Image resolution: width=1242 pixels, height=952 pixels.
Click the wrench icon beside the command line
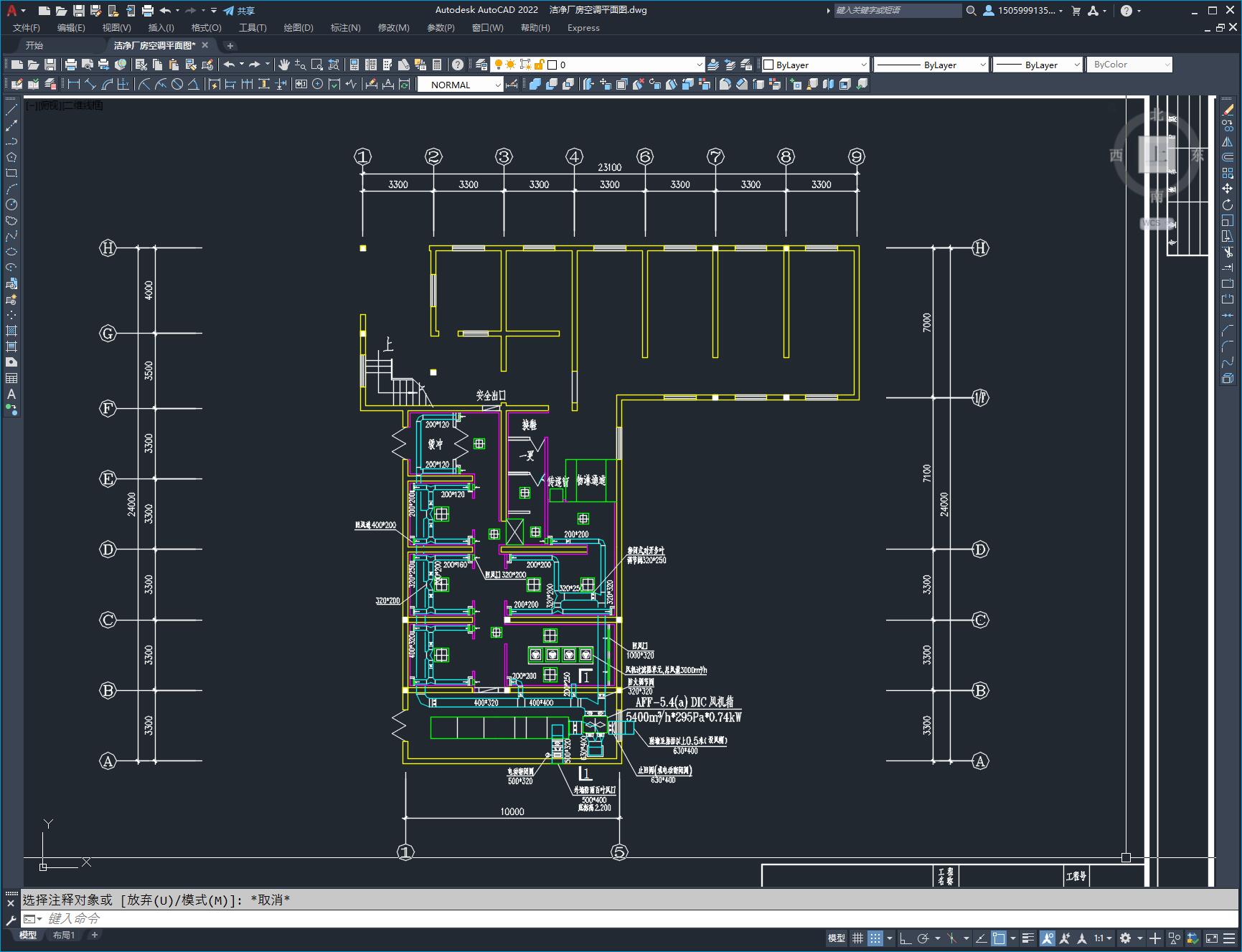coord(11,919)
